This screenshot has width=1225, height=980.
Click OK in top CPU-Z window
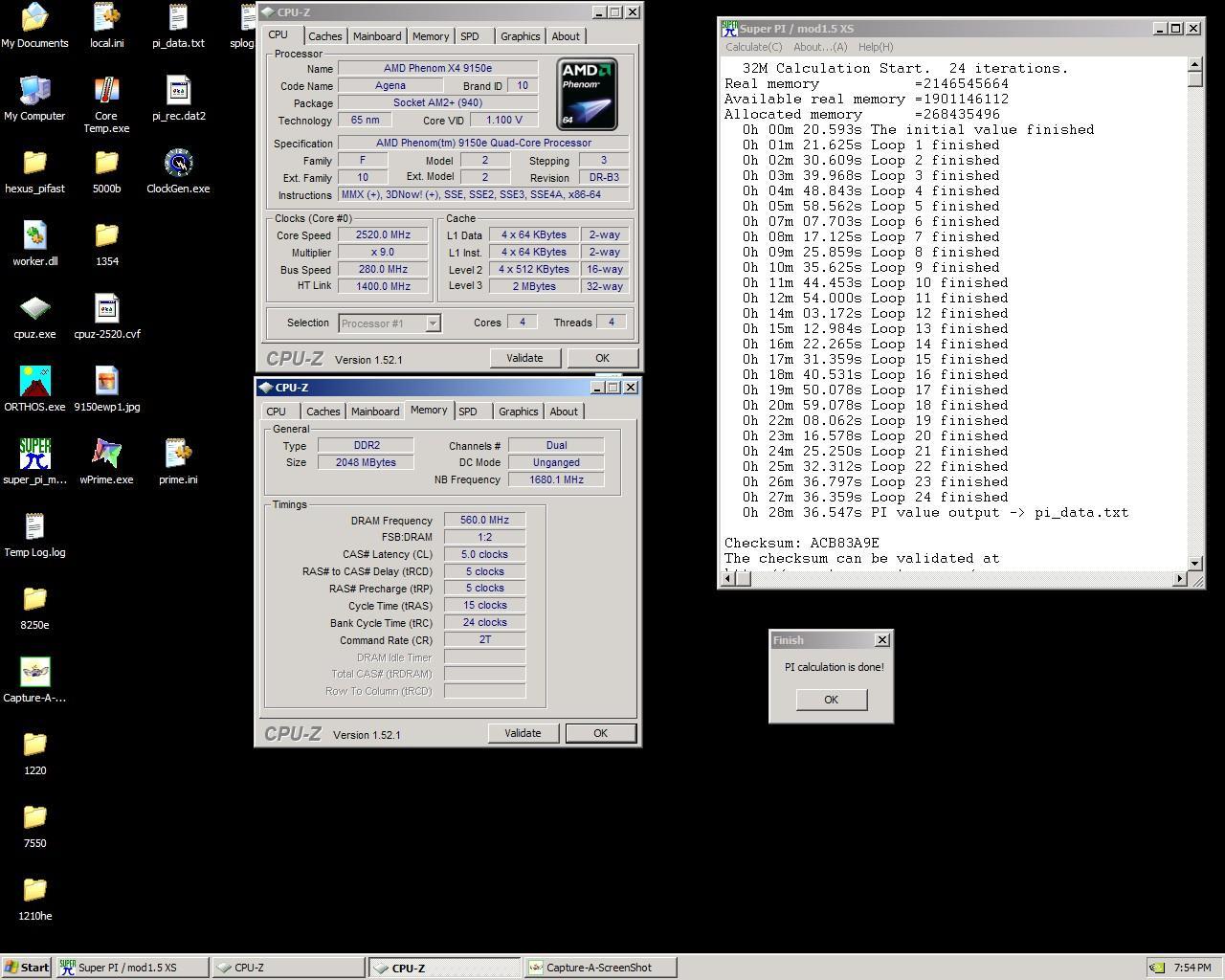coord(602,358)
